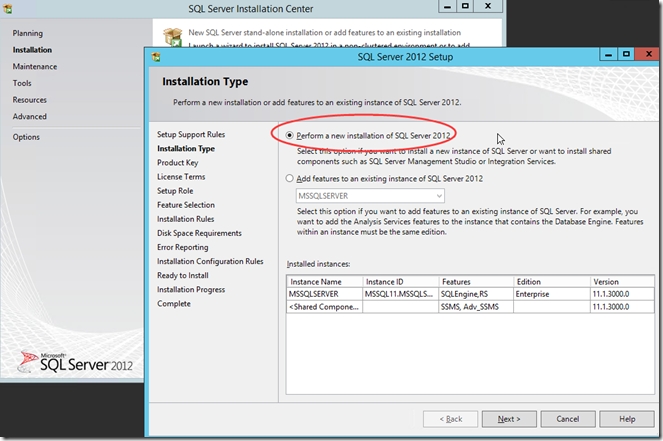The height and width of the screenshot is (441, 663).
Task: Click Instance Name column header
Action: point(324,282)
